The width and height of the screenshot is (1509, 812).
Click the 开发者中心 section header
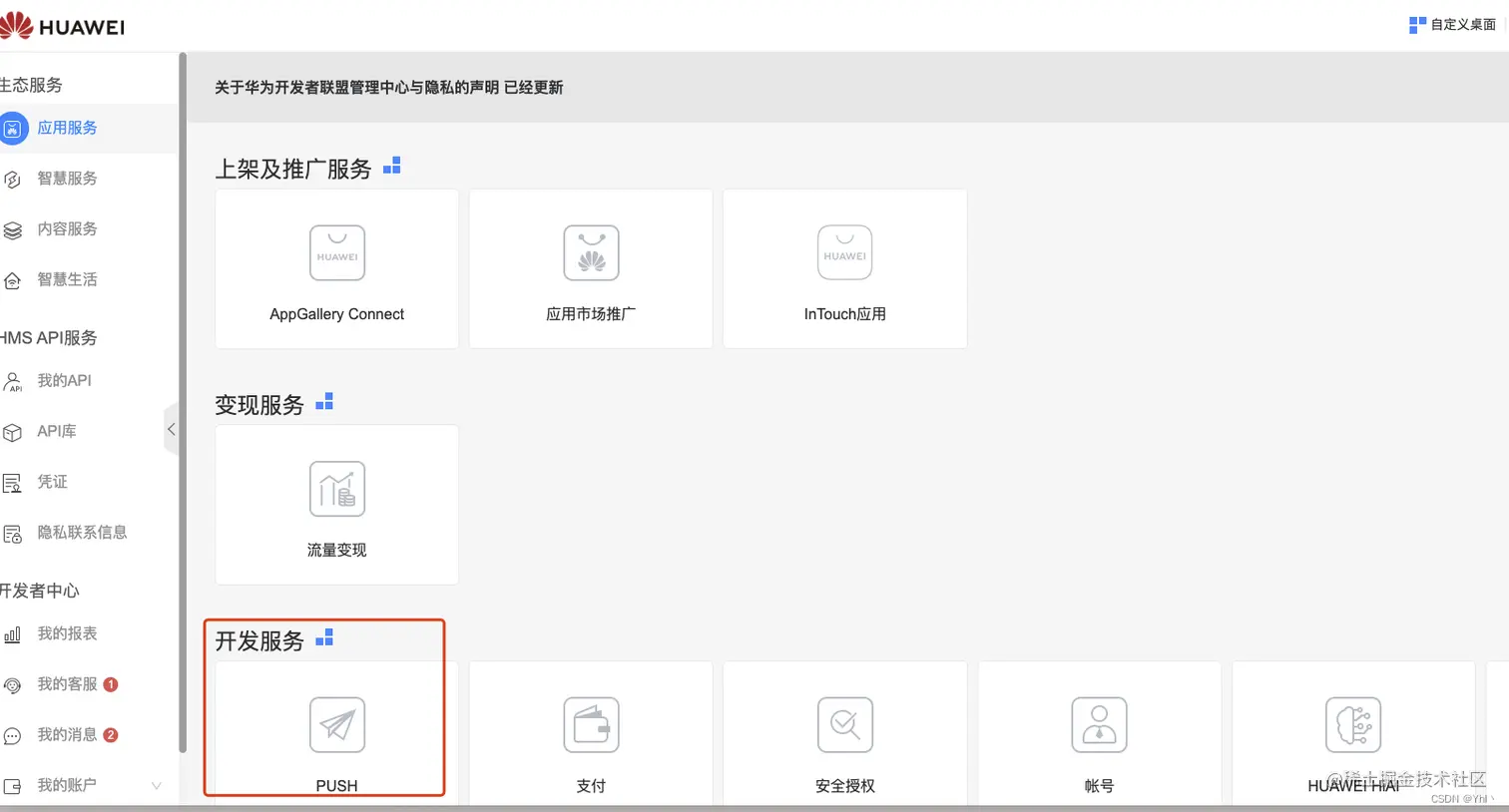40,591
